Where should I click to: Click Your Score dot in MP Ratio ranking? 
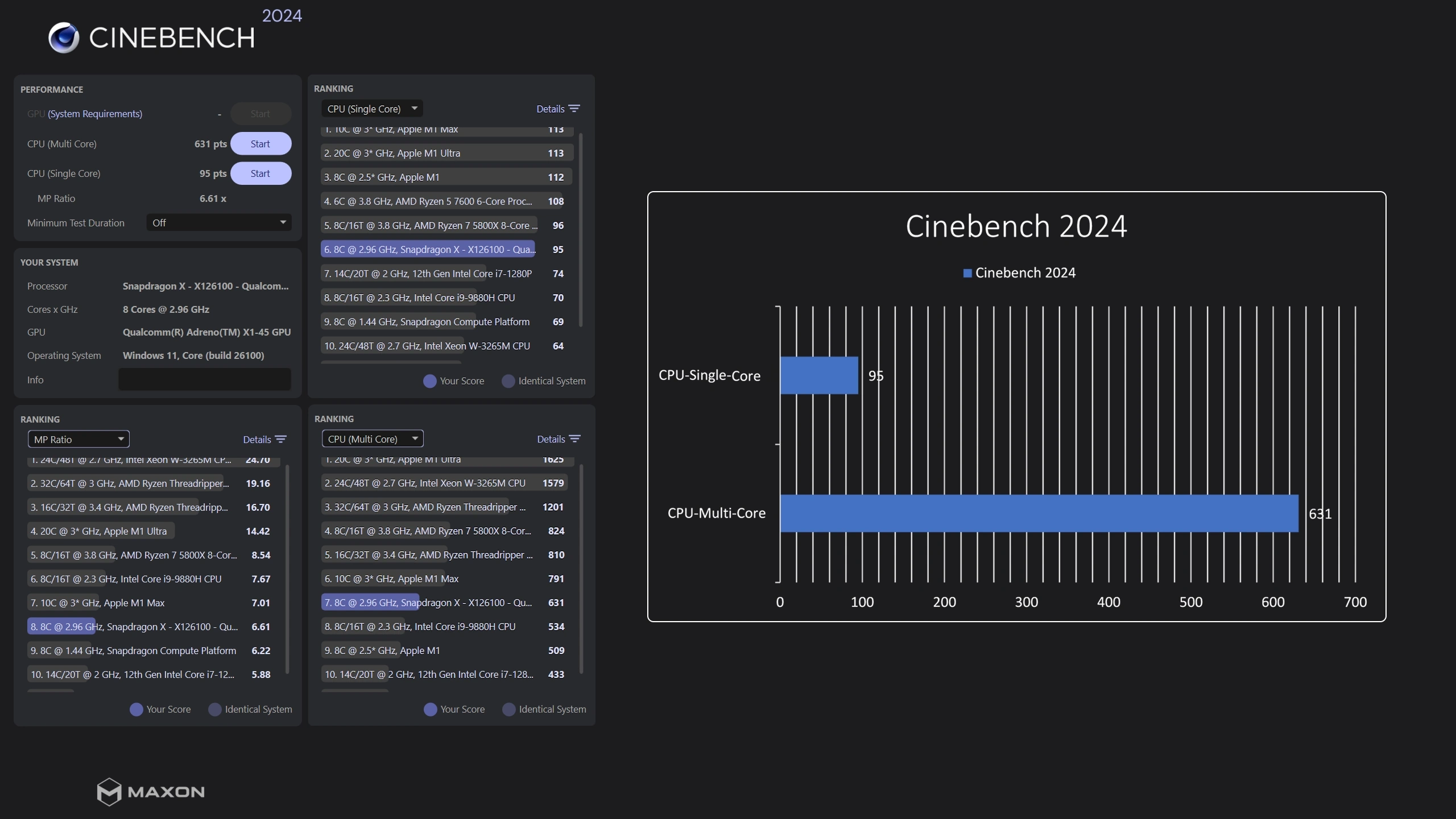point(136,709)
